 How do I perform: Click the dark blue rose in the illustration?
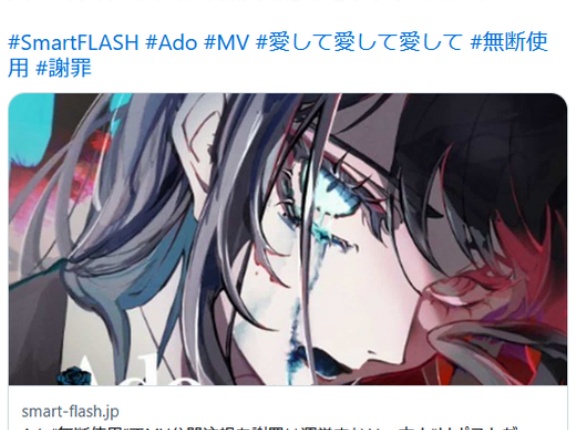(73, 377)
